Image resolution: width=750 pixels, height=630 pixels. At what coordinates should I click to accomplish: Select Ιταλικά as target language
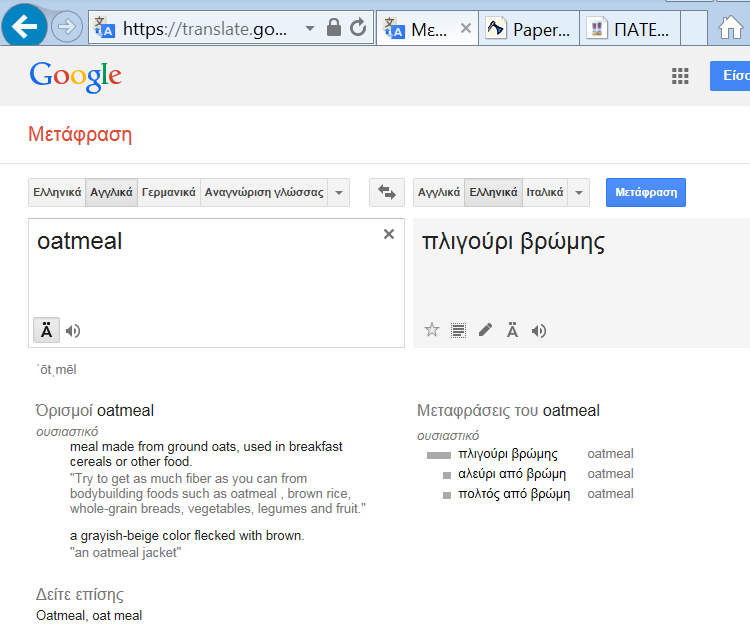[545, 192]
